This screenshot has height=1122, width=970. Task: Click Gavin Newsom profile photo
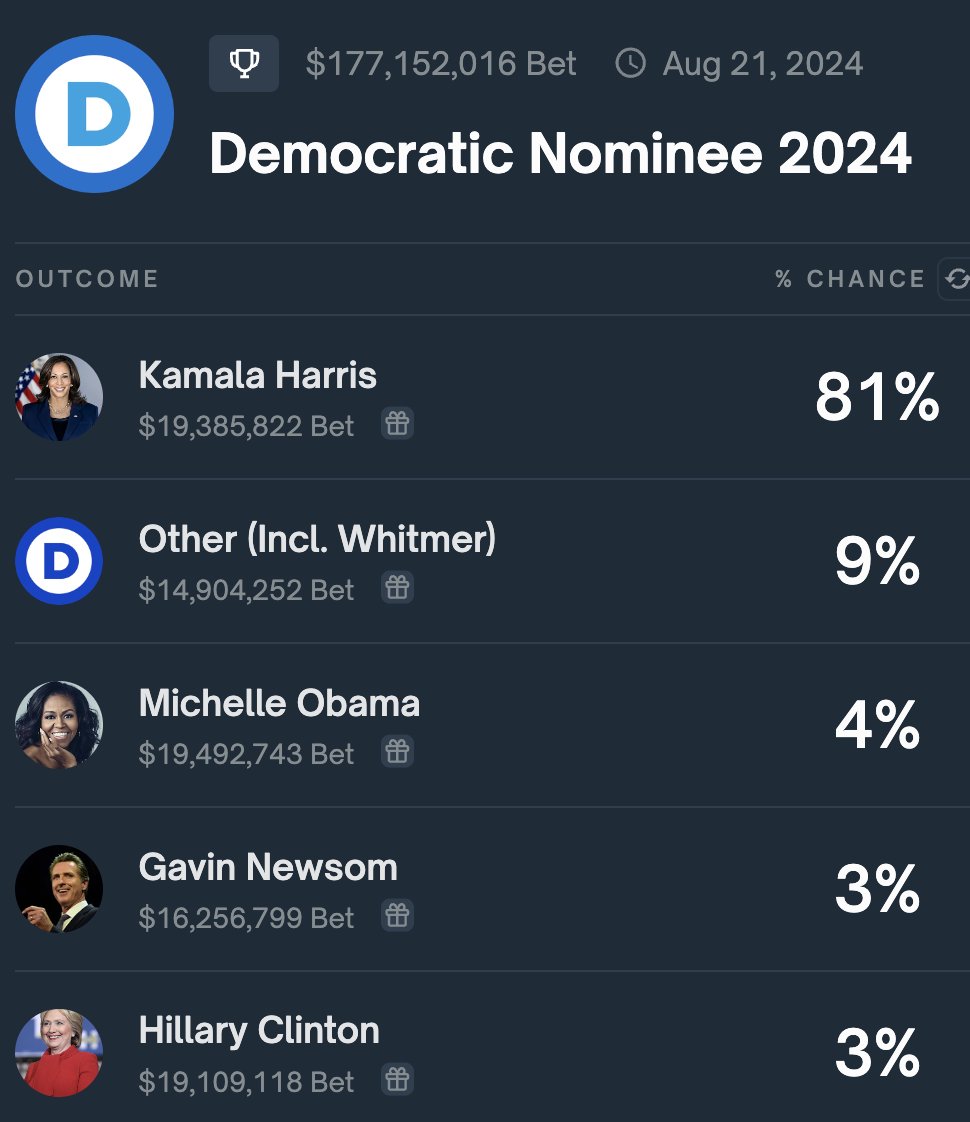pyautogui.click(x=59, y=889)
